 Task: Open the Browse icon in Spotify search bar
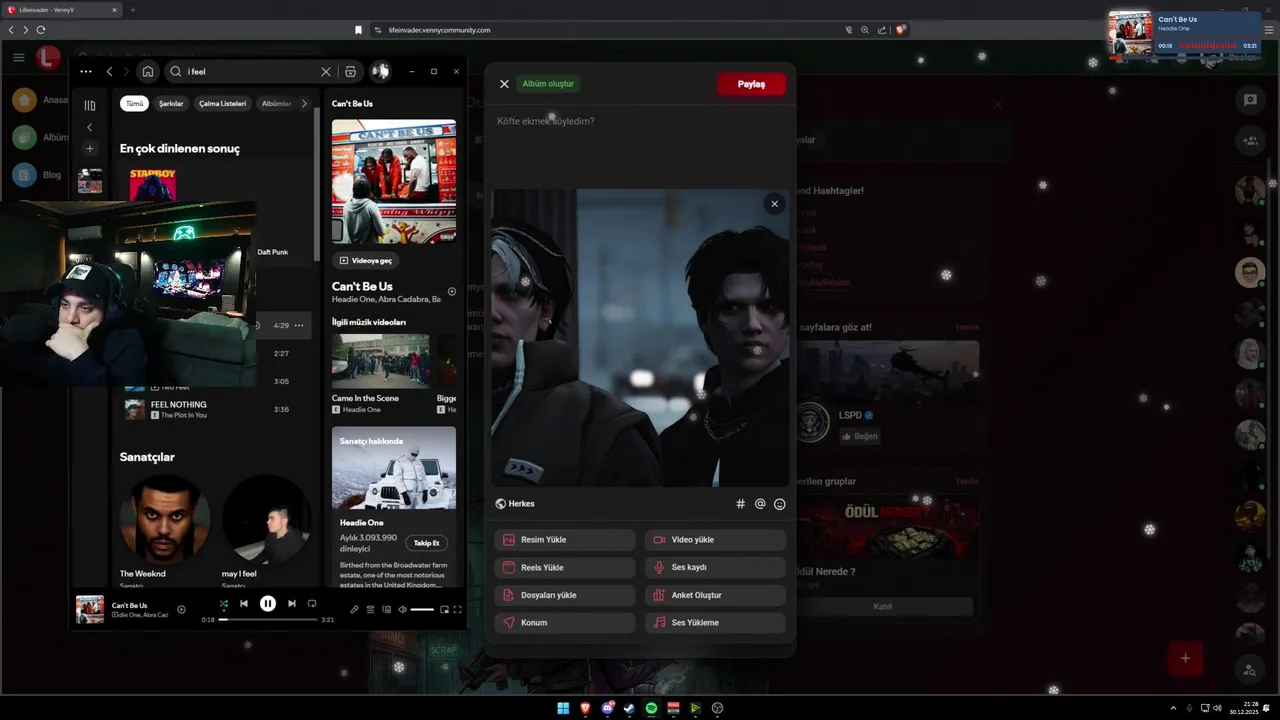[x=350, y=72]
